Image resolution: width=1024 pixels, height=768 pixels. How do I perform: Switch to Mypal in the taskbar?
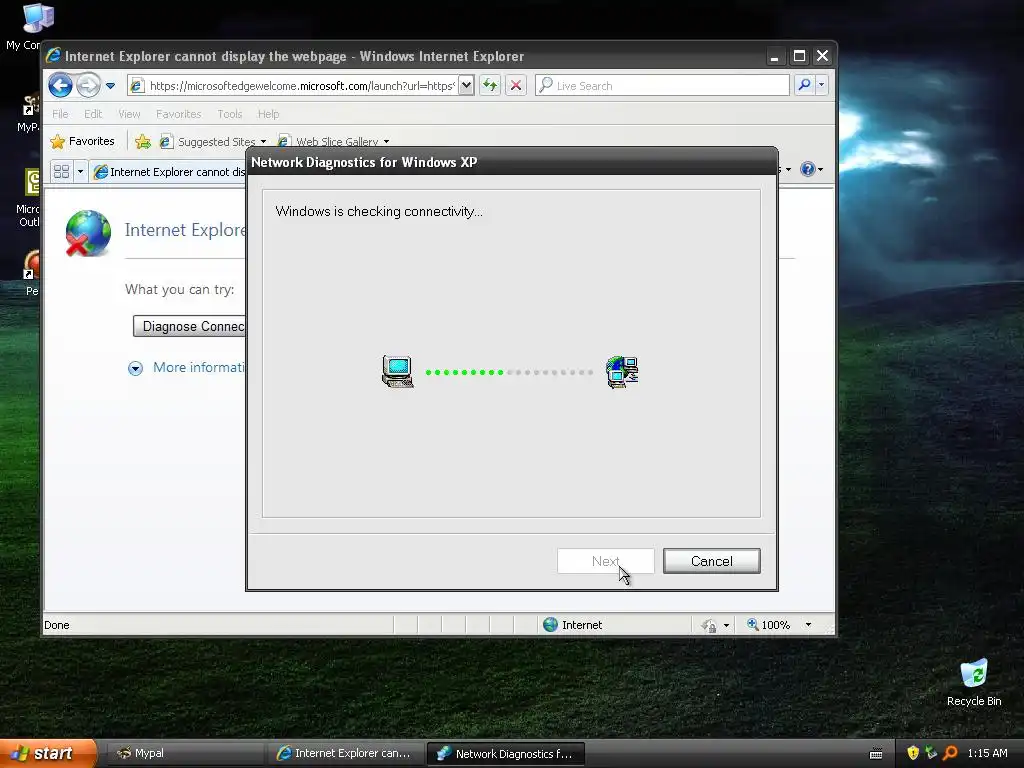pos(184,753)
